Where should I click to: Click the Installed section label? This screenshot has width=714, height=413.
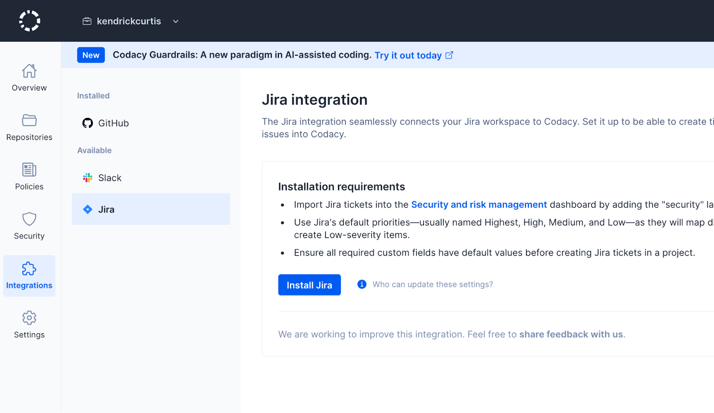point(93,96)
